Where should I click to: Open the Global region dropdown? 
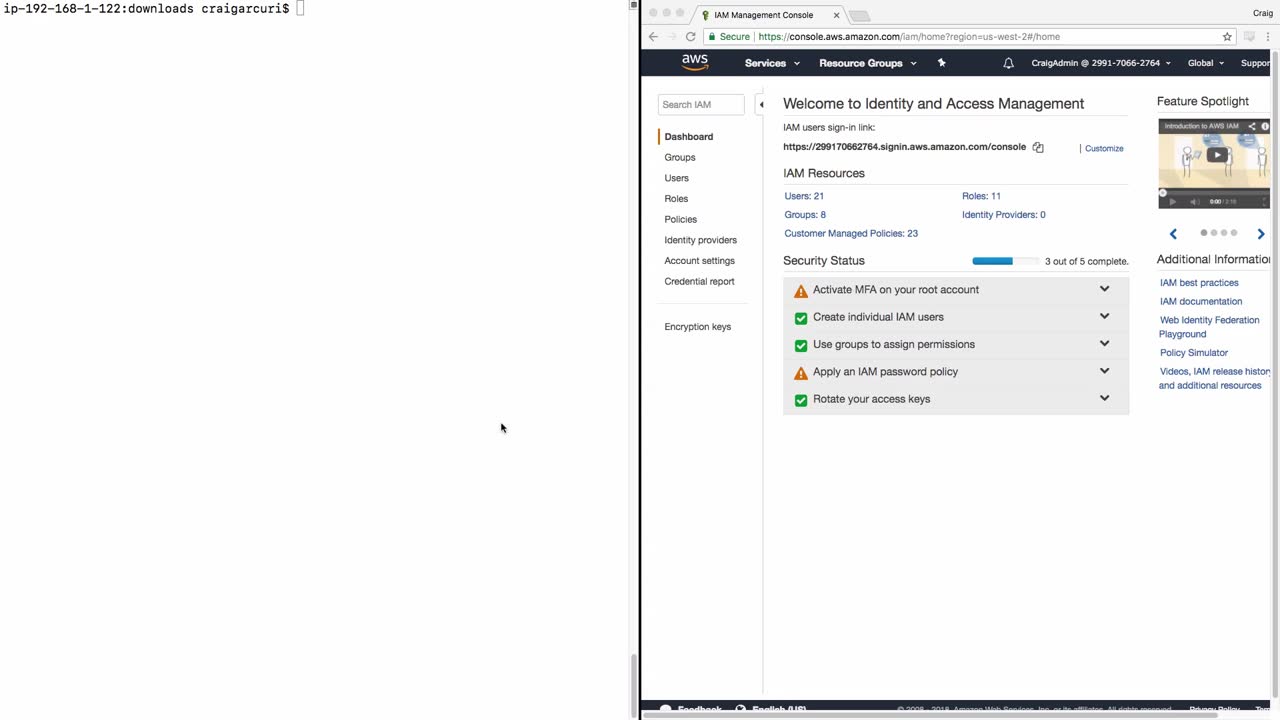click(x=1206, y=63)
